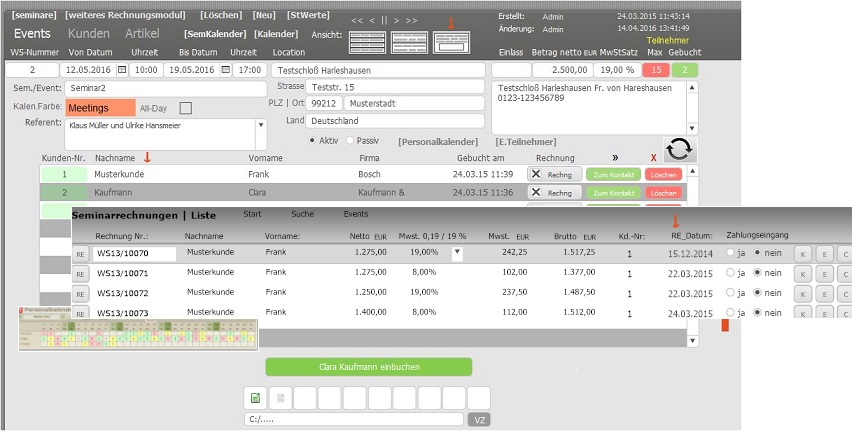Set Zahlungseingang nein for invoice WS13/10070
This screenshot has height=431, width=852.
pos(757,253)
